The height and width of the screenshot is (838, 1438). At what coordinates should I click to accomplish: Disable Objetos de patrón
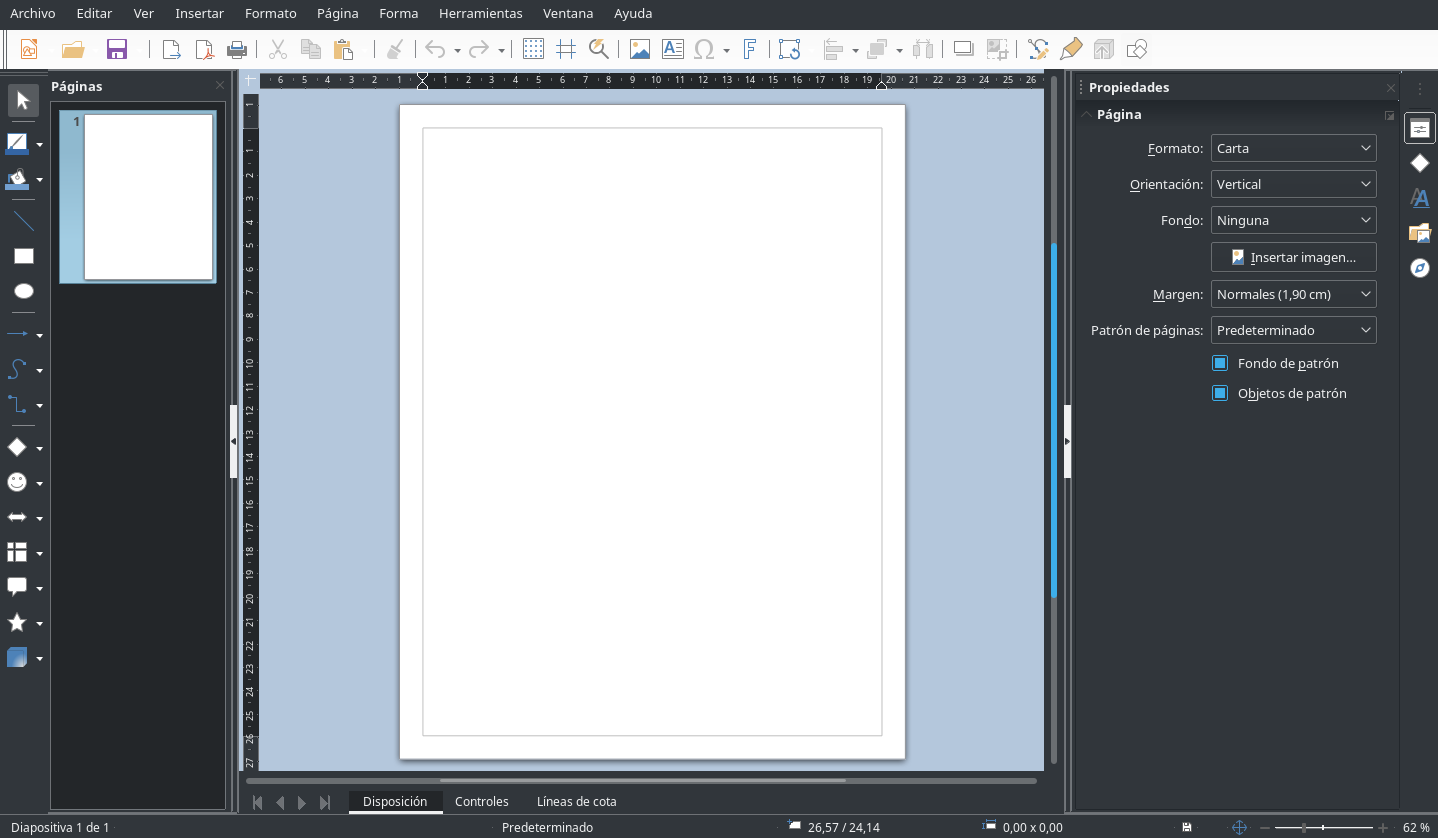pos(1219,393)
